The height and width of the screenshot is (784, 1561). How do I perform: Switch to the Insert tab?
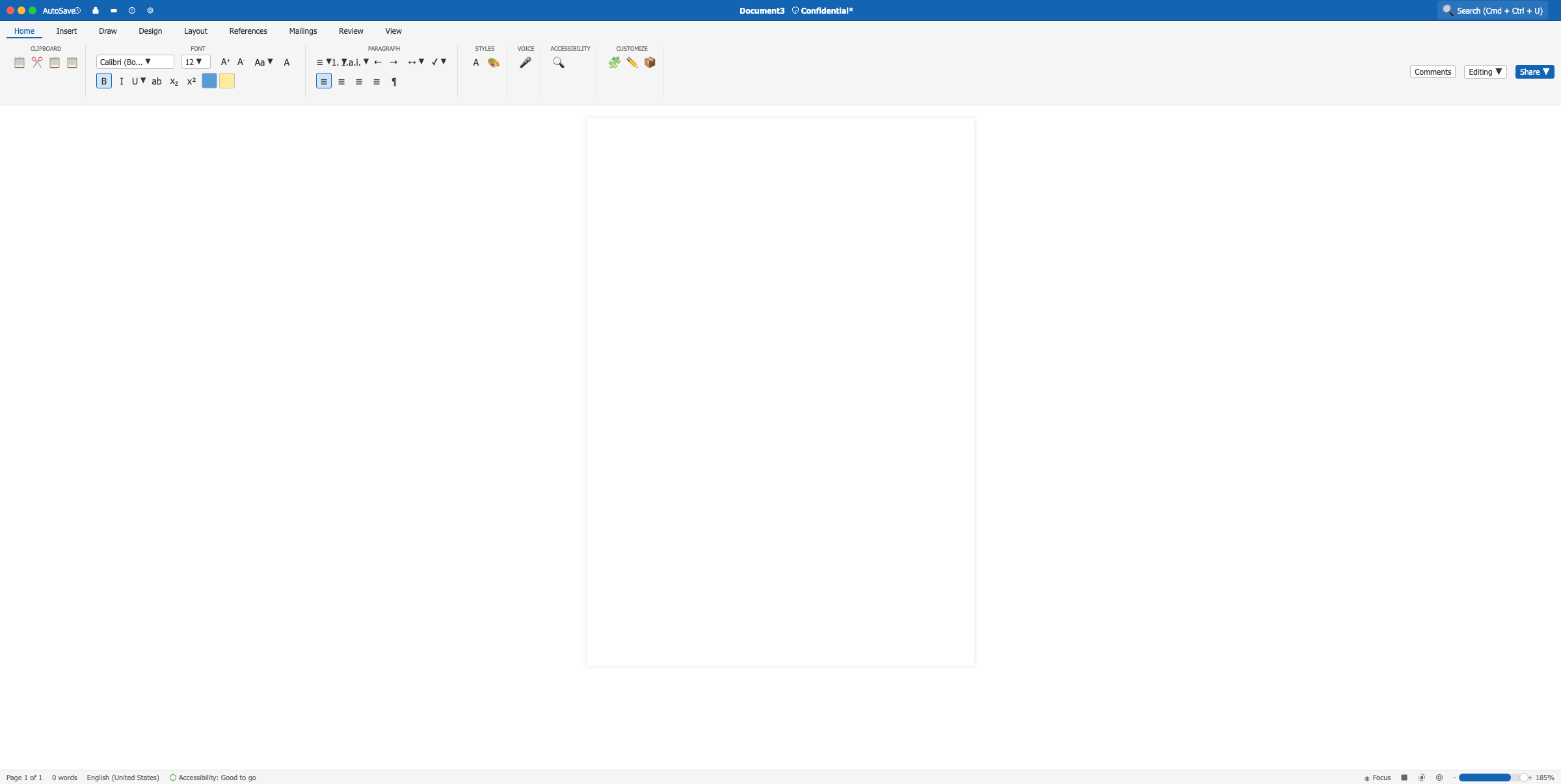point(66,31)
